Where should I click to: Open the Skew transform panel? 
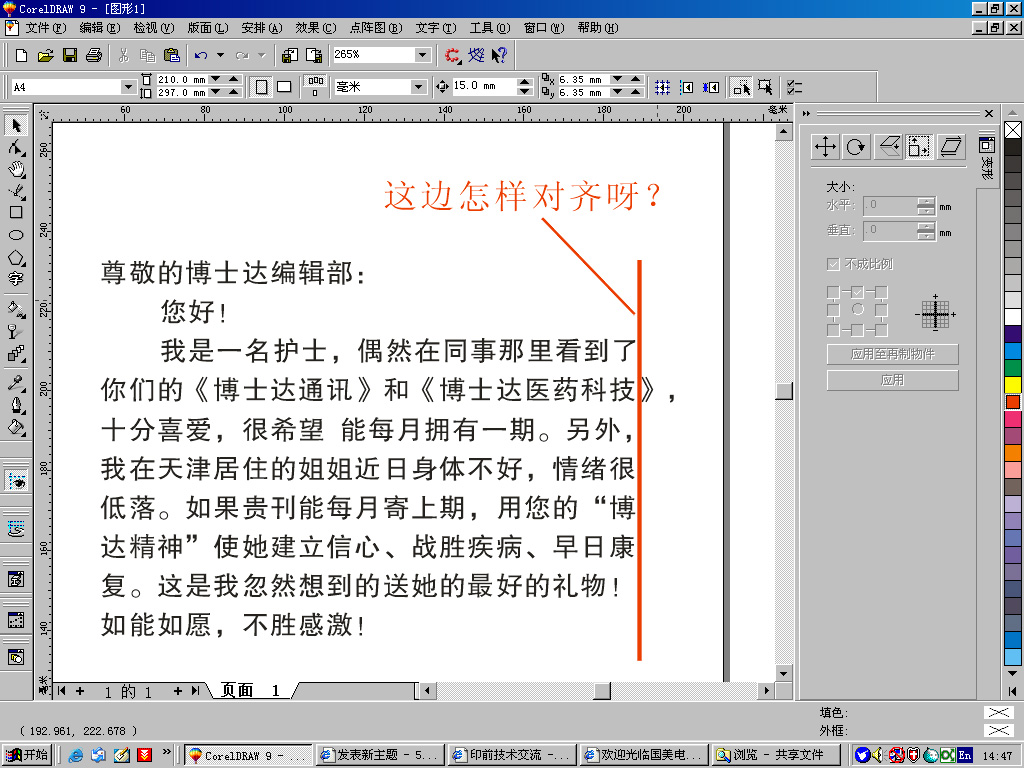click(951, 147)
